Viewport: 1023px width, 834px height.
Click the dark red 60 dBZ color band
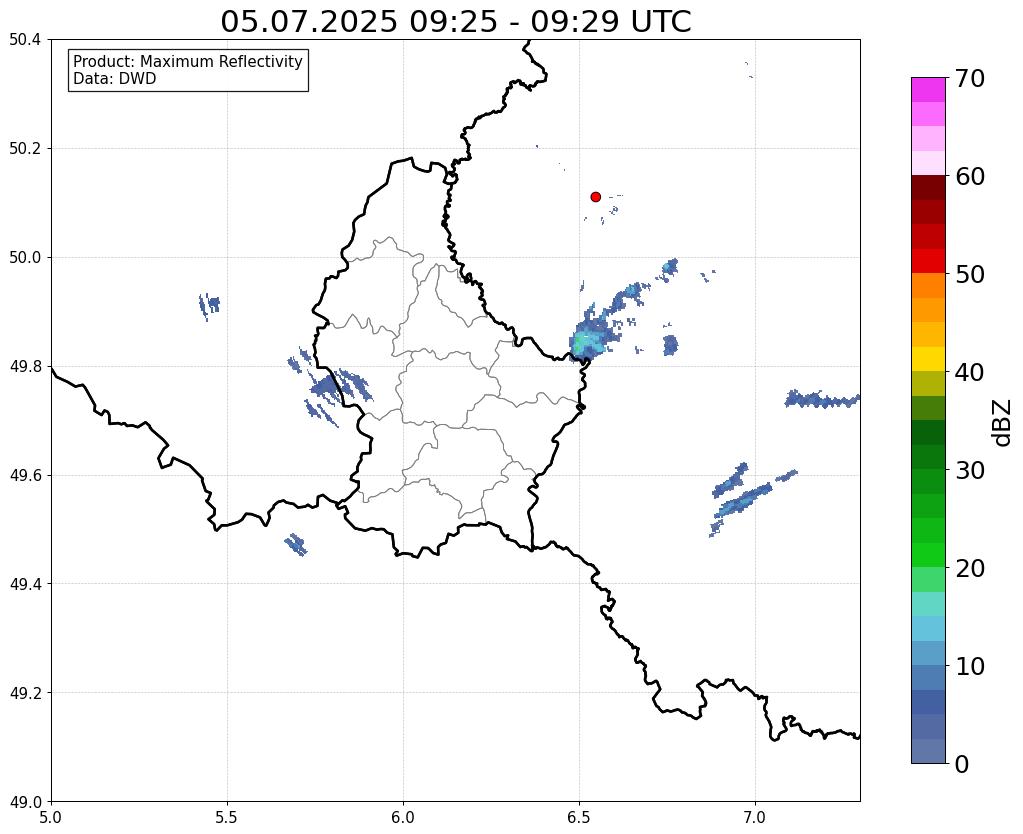click(928, 187)
